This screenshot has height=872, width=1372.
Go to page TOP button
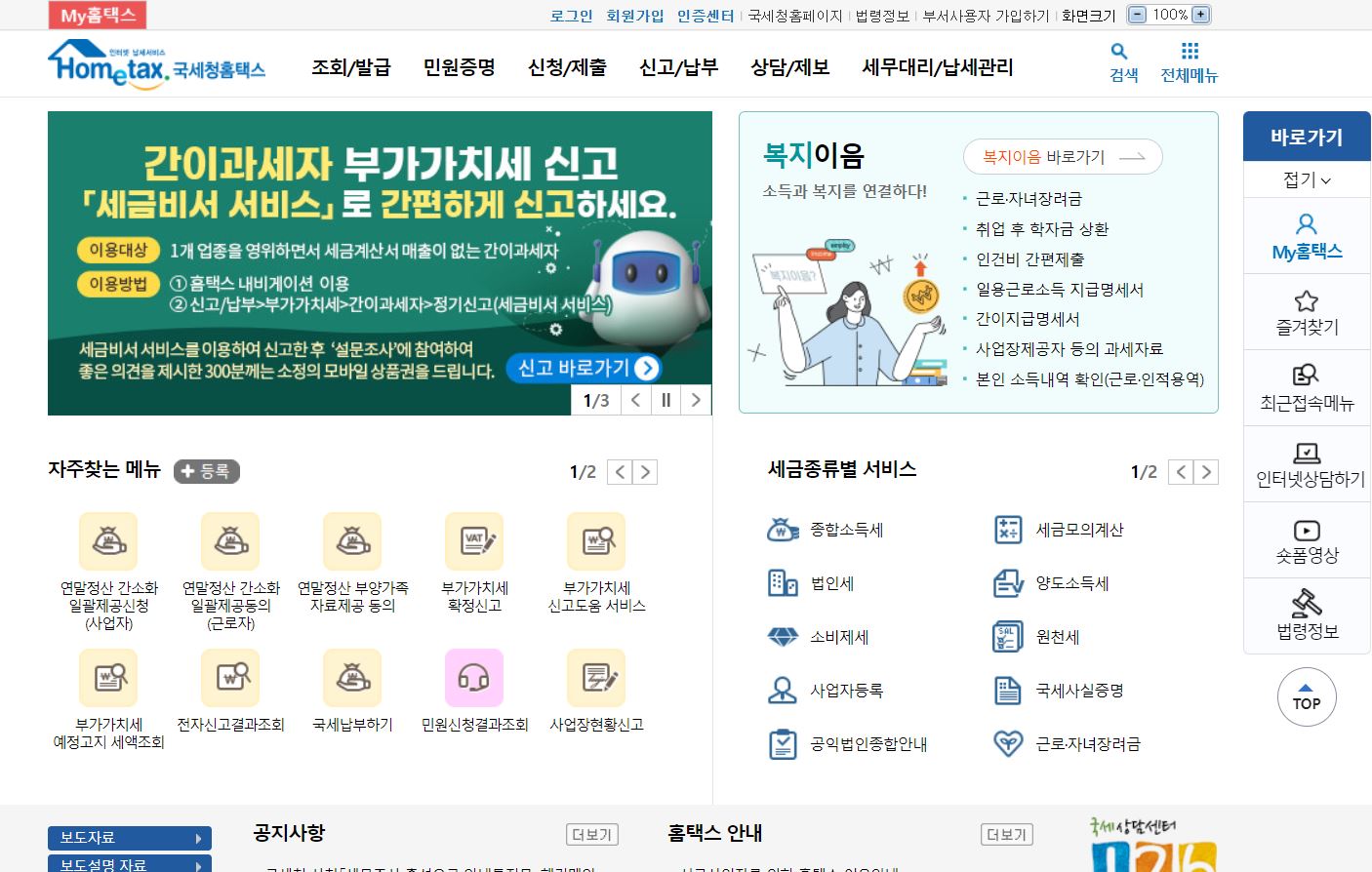1307,697
